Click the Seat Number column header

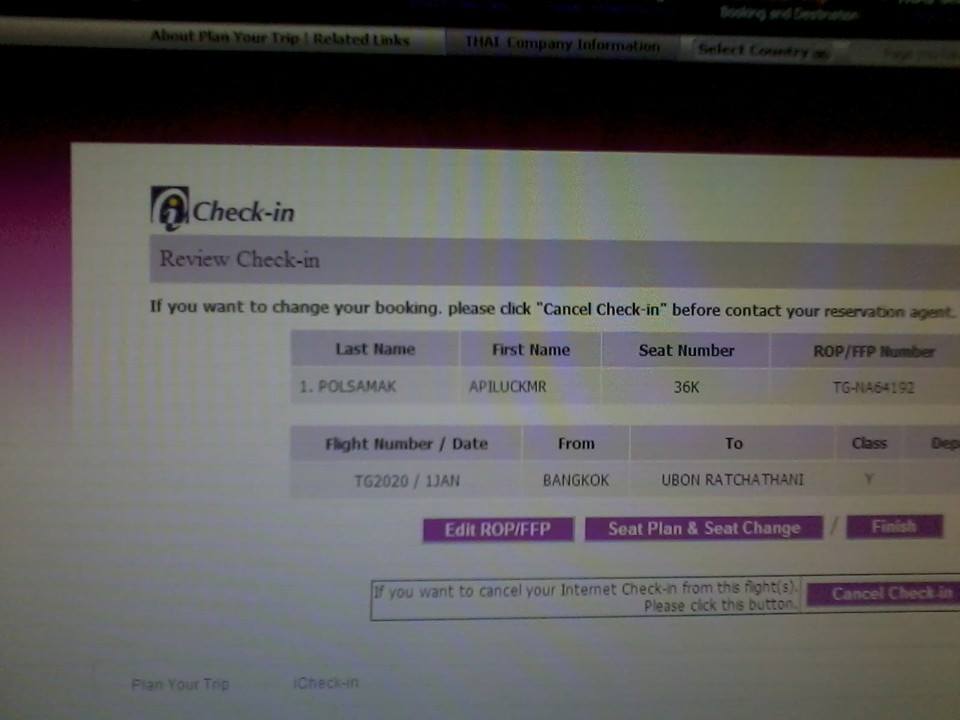[x=686, y=350]
